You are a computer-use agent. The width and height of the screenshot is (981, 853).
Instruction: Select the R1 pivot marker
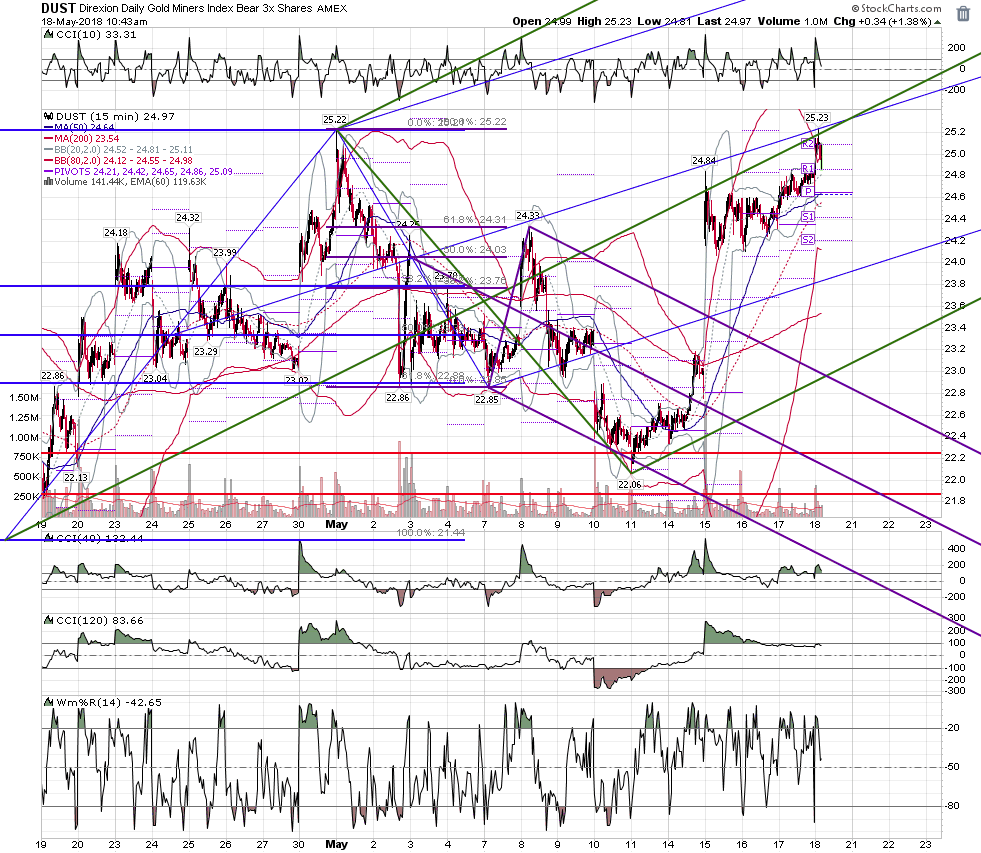pos(808,168)
